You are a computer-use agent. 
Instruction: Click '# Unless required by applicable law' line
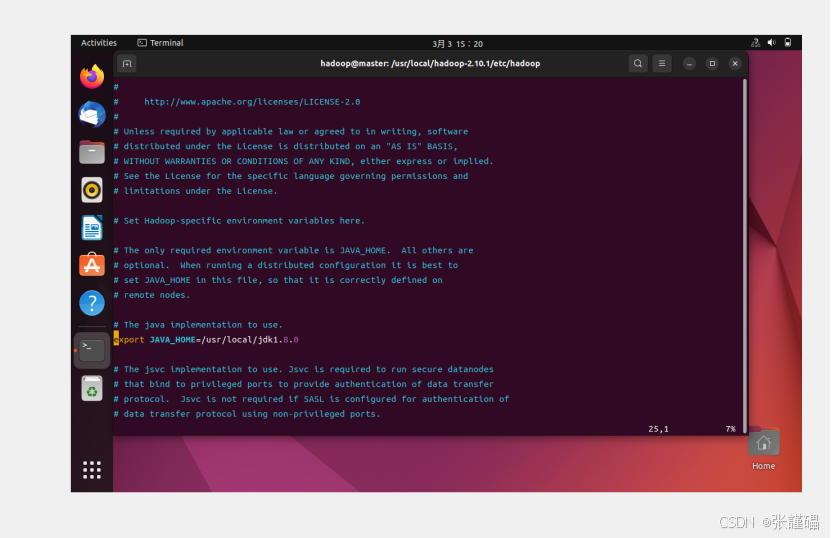pyautogui.click(x=291, y=131)
